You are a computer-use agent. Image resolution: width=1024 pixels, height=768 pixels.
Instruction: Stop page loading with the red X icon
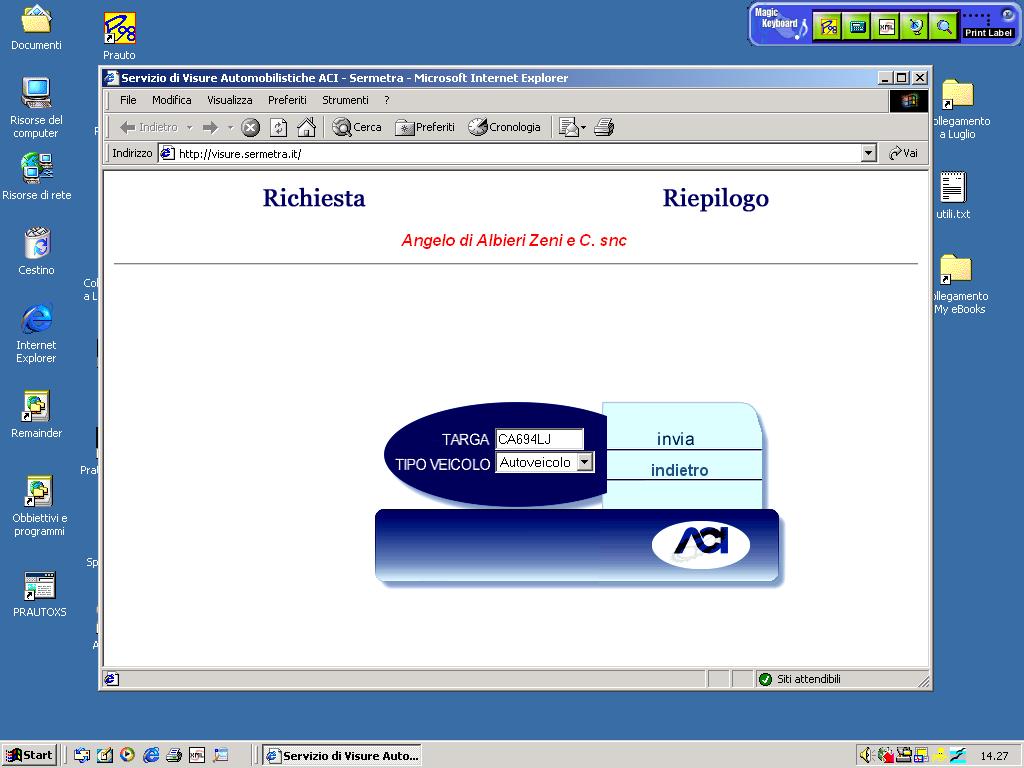click(250, 127)
